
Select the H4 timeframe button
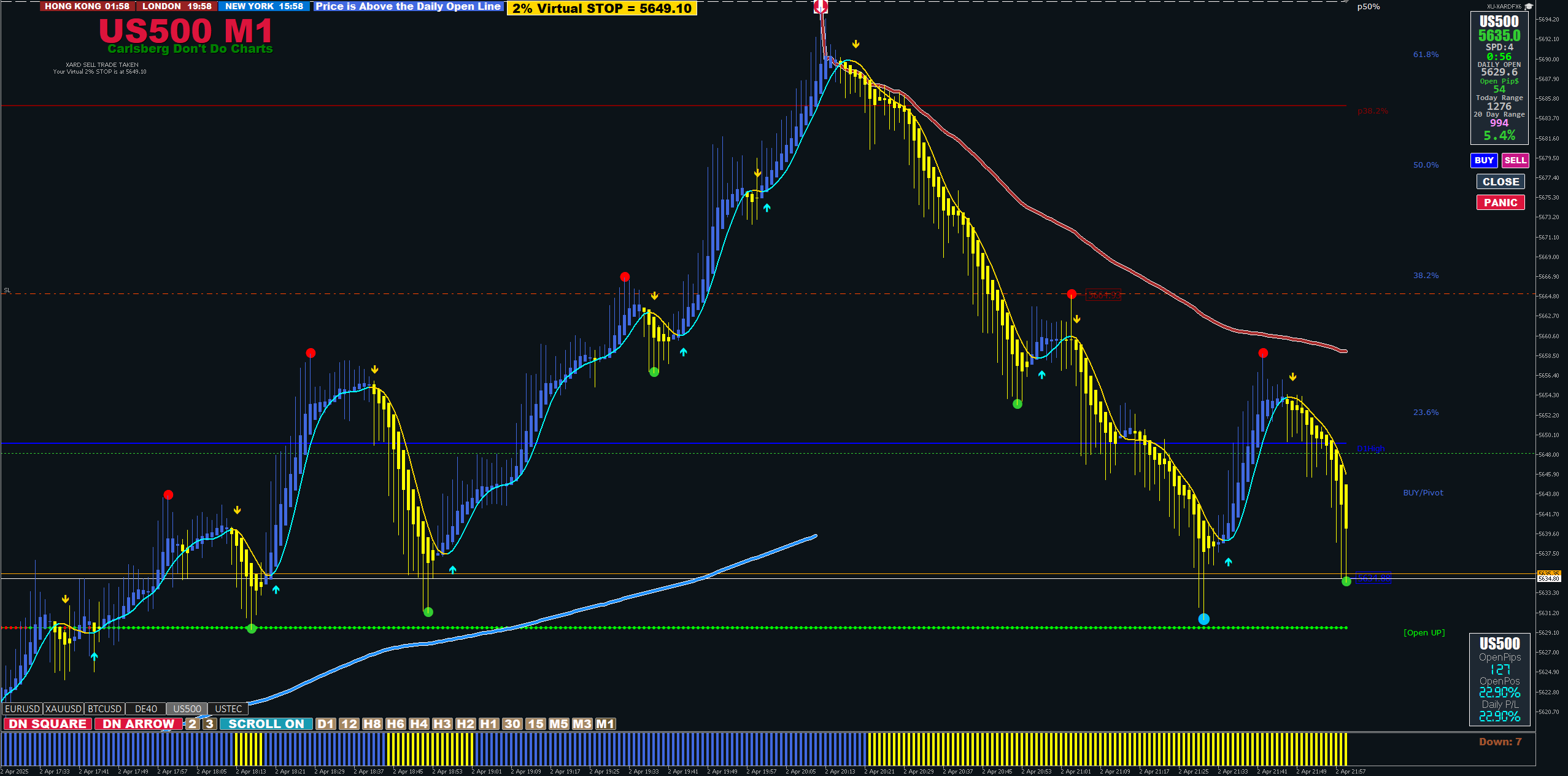(x=419, y=724)
